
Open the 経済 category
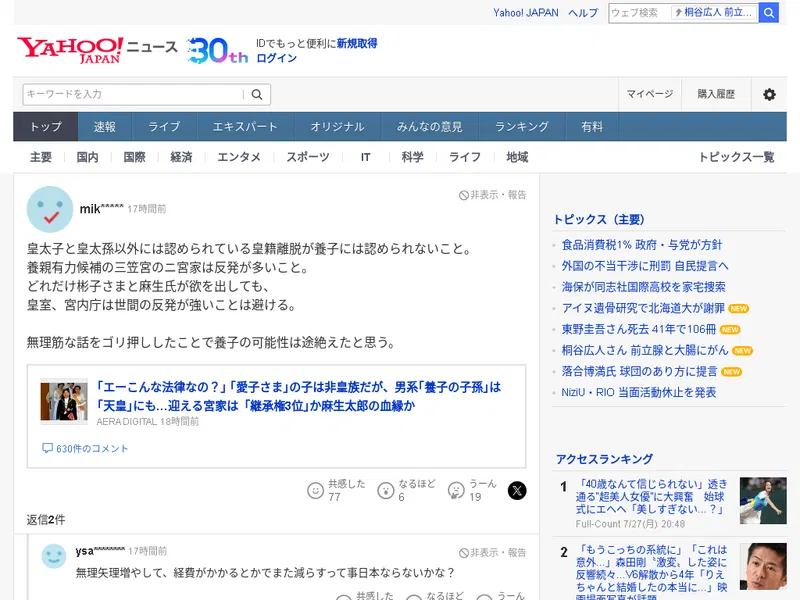coord(181,157)
